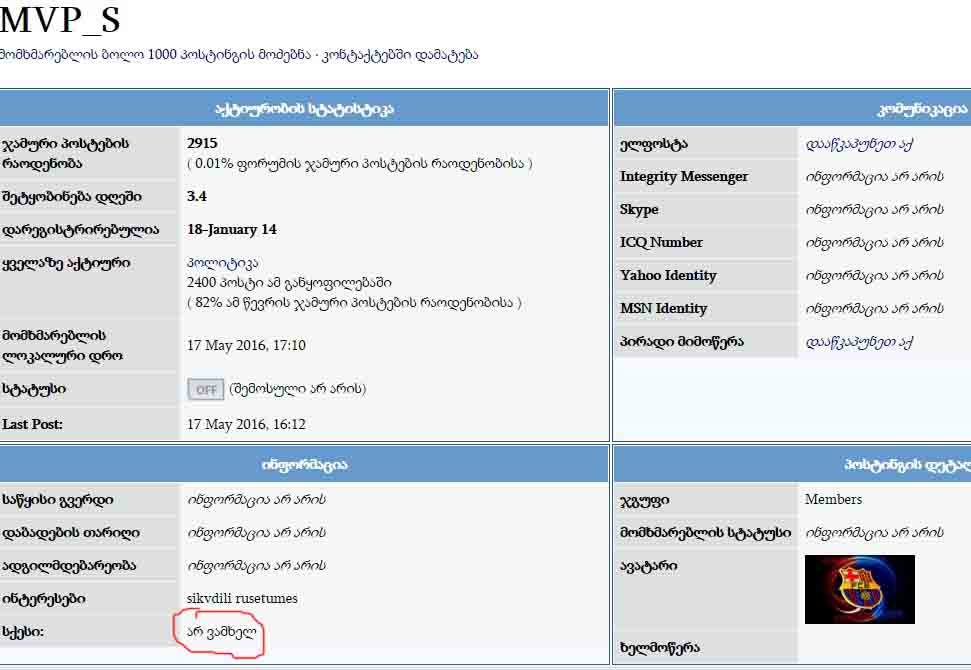This screenshot has height=670, width=971.
Task: Click '(შემოსული არ არის)' status text
Action: [298, 389]
